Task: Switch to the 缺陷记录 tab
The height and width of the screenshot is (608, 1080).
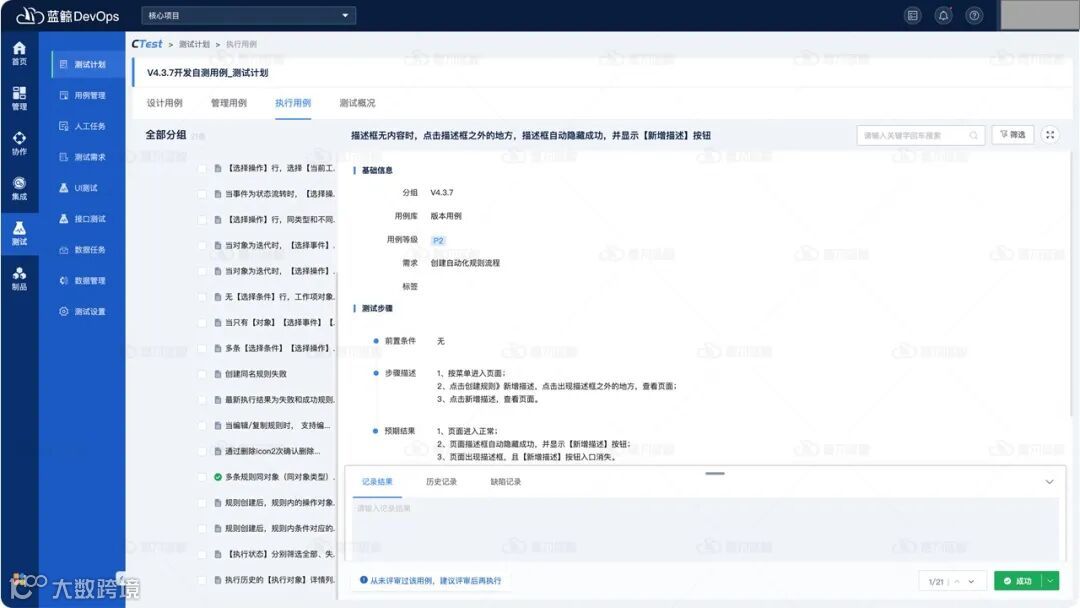Action: [506, 482]
